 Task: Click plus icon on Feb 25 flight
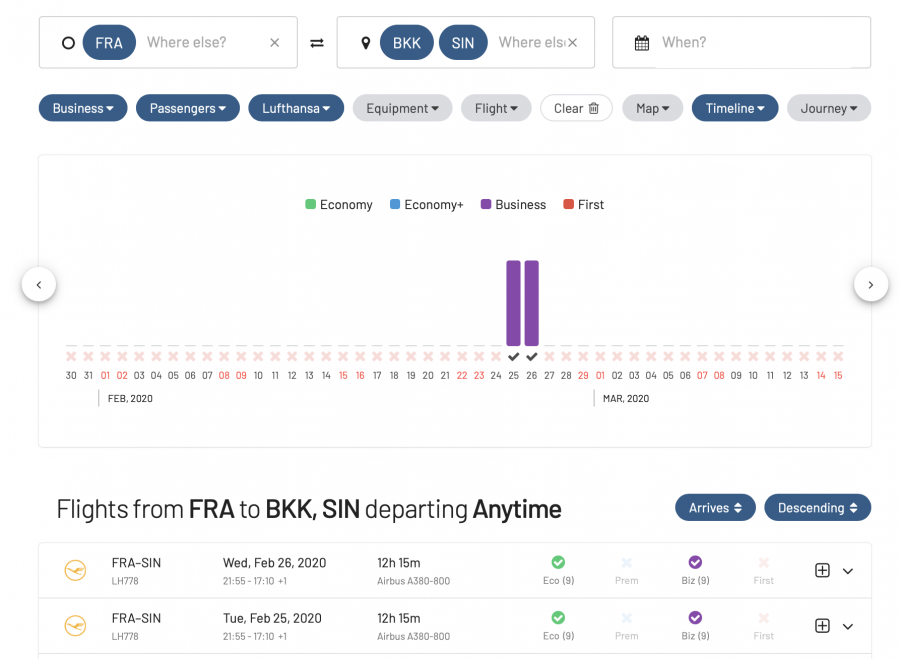(x=822, y=626)
